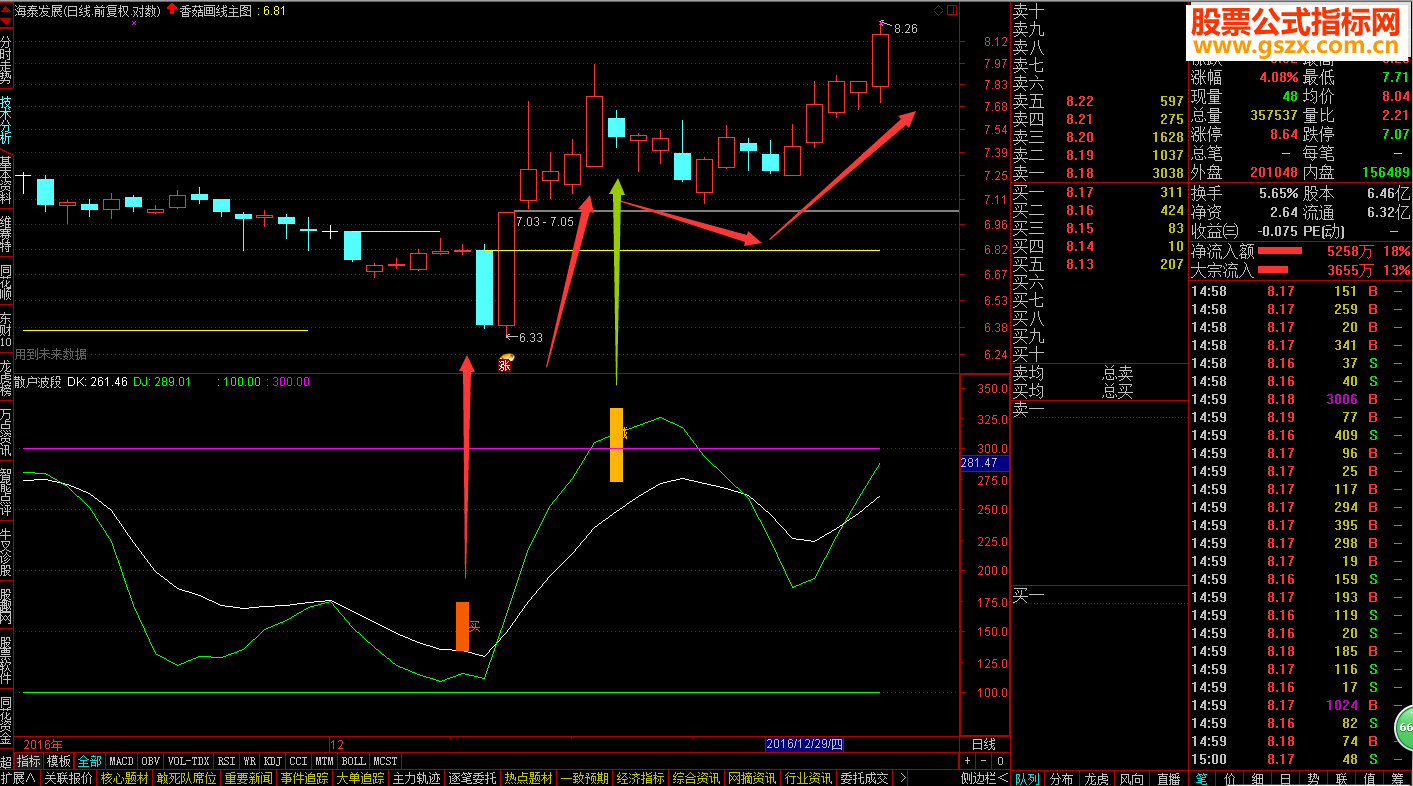
Task: Select the 直播 tab
Action: tap(1168, 778)
